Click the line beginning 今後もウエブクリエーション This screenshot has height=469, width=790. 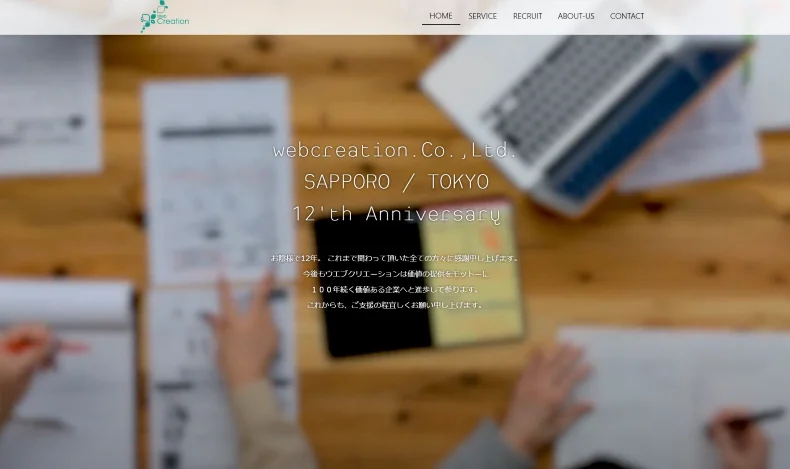[396, 274]
